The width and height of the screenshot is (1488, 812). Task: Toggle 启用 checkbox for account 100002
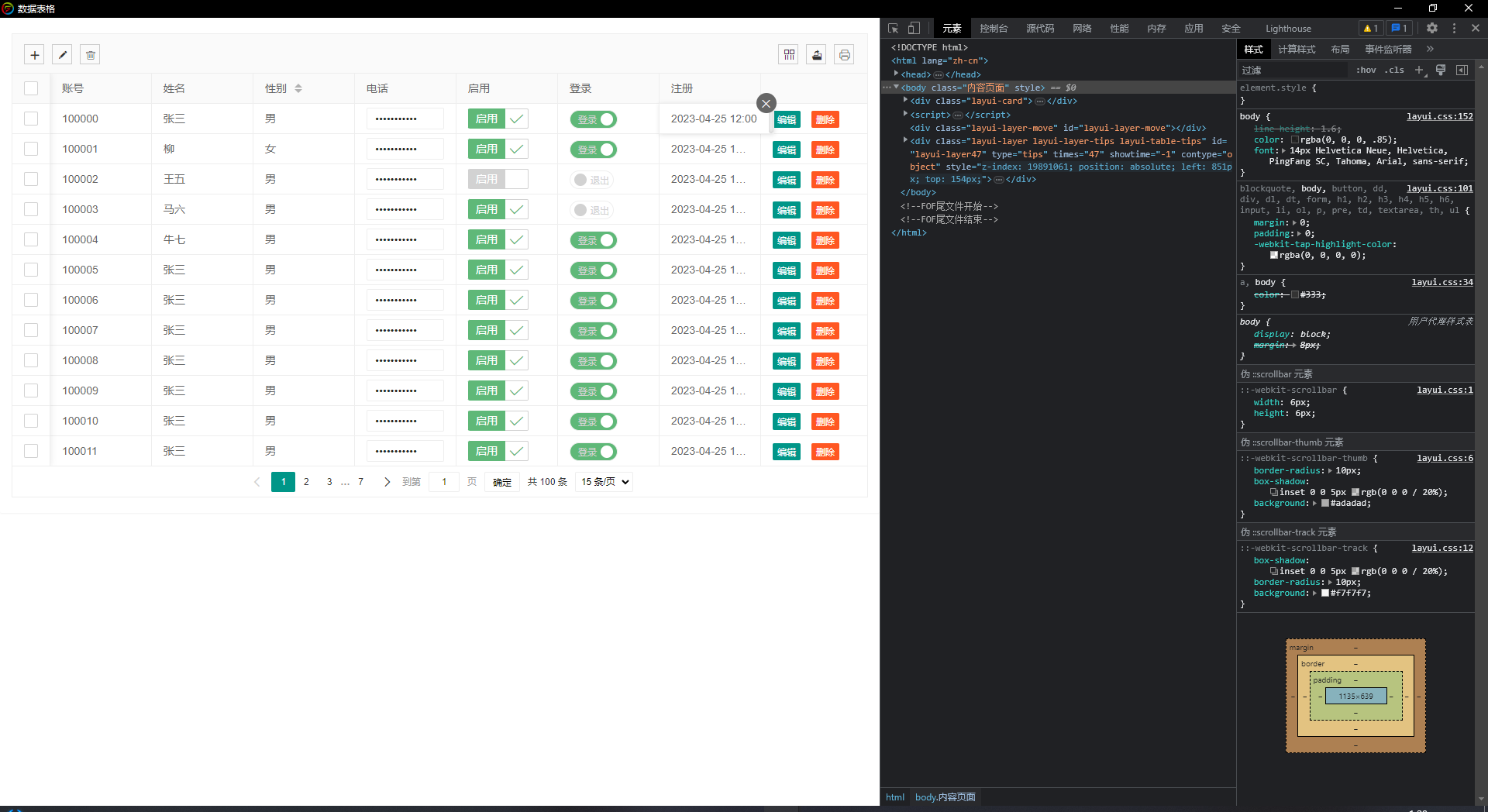498,179
